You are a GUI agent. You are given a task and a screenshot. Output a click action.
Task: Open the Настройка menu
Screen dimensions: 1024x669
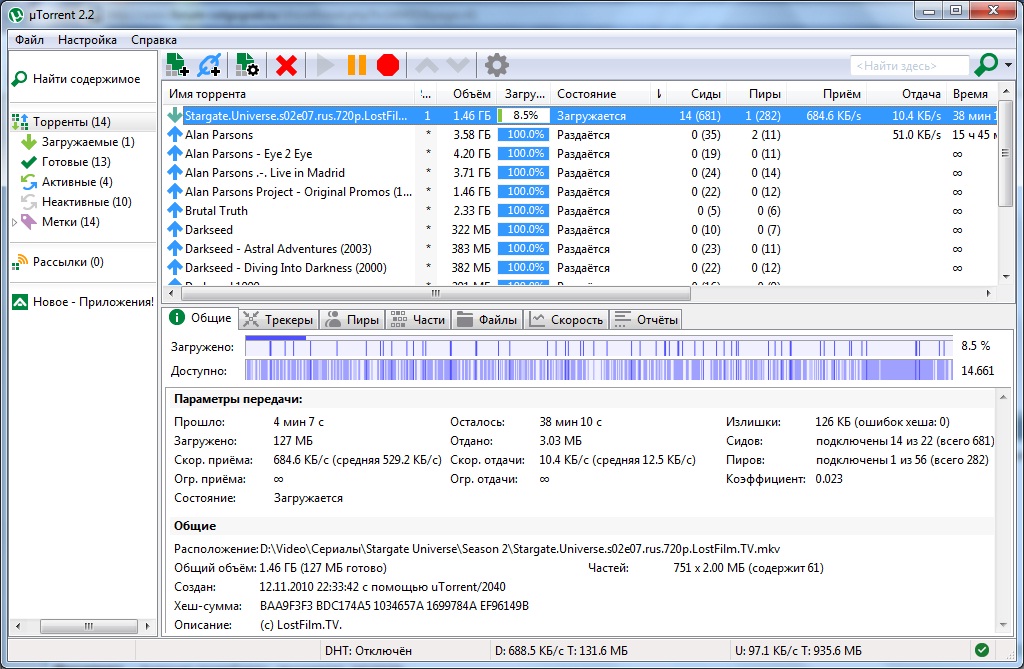87,40
